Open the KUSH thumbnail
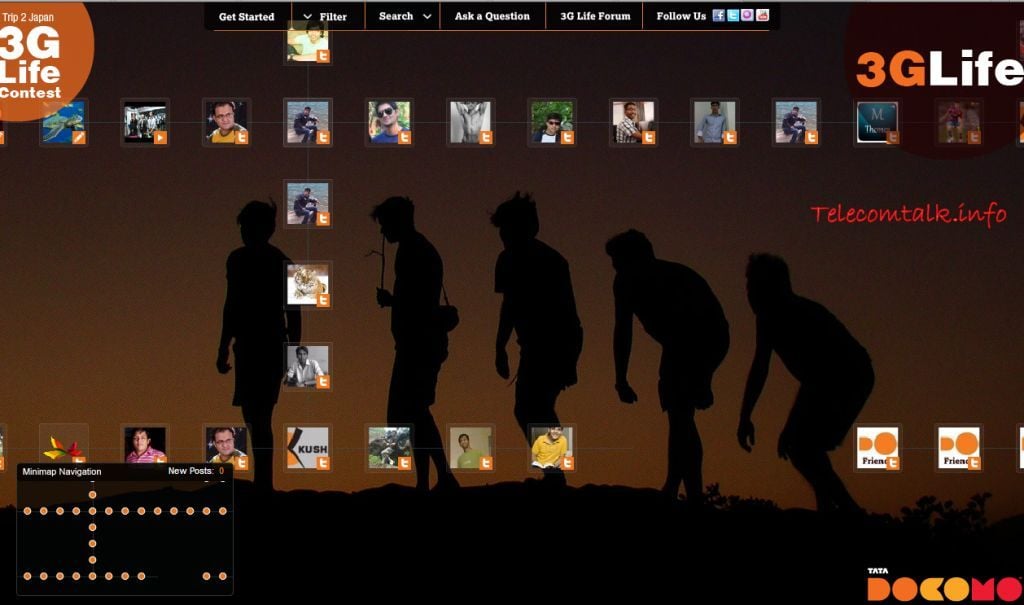 [x=308, y=448]
